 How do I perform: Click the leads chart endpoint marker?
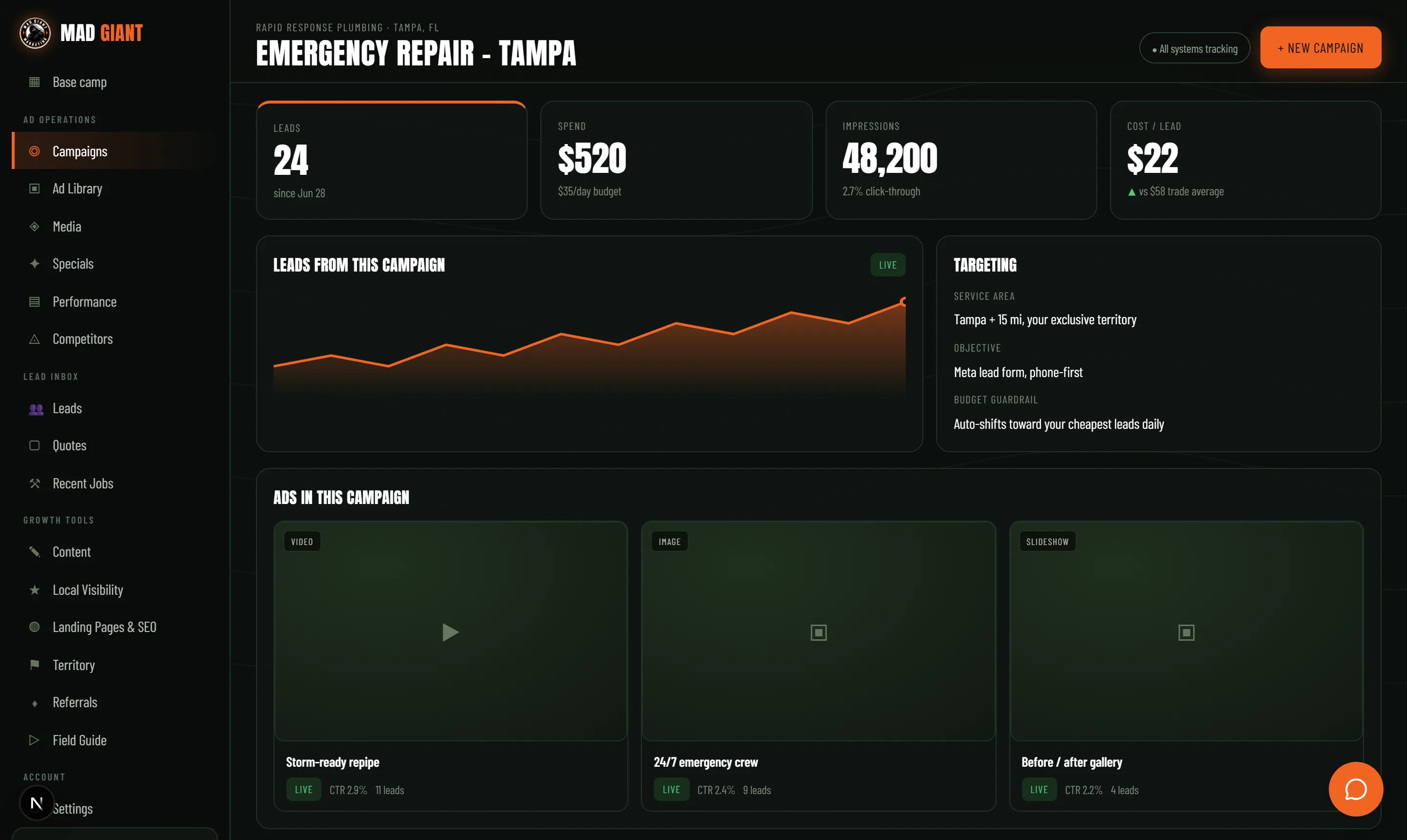[904, 302]
